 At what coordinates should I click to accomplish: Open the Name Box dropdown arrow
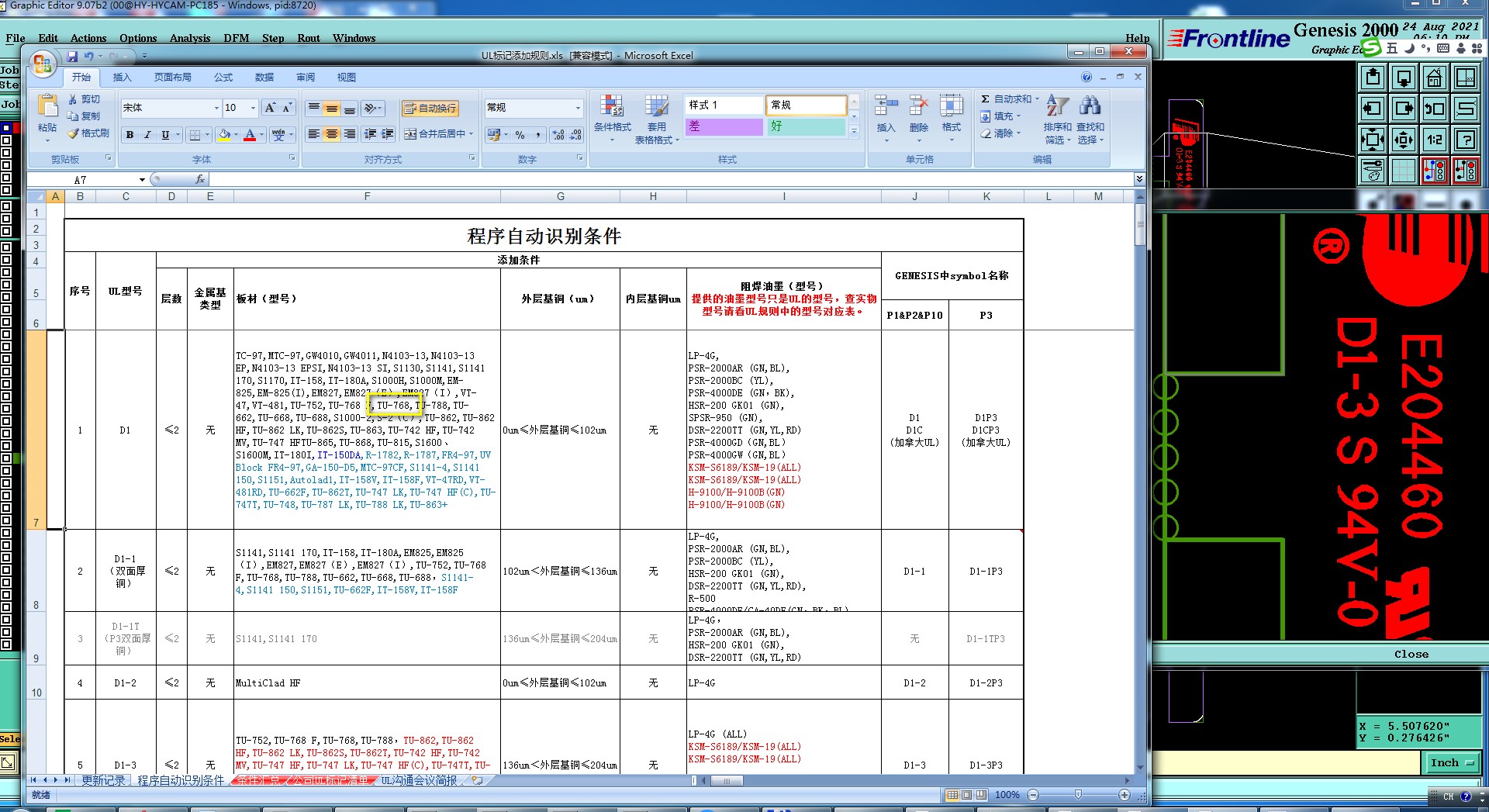click(142, 180)
